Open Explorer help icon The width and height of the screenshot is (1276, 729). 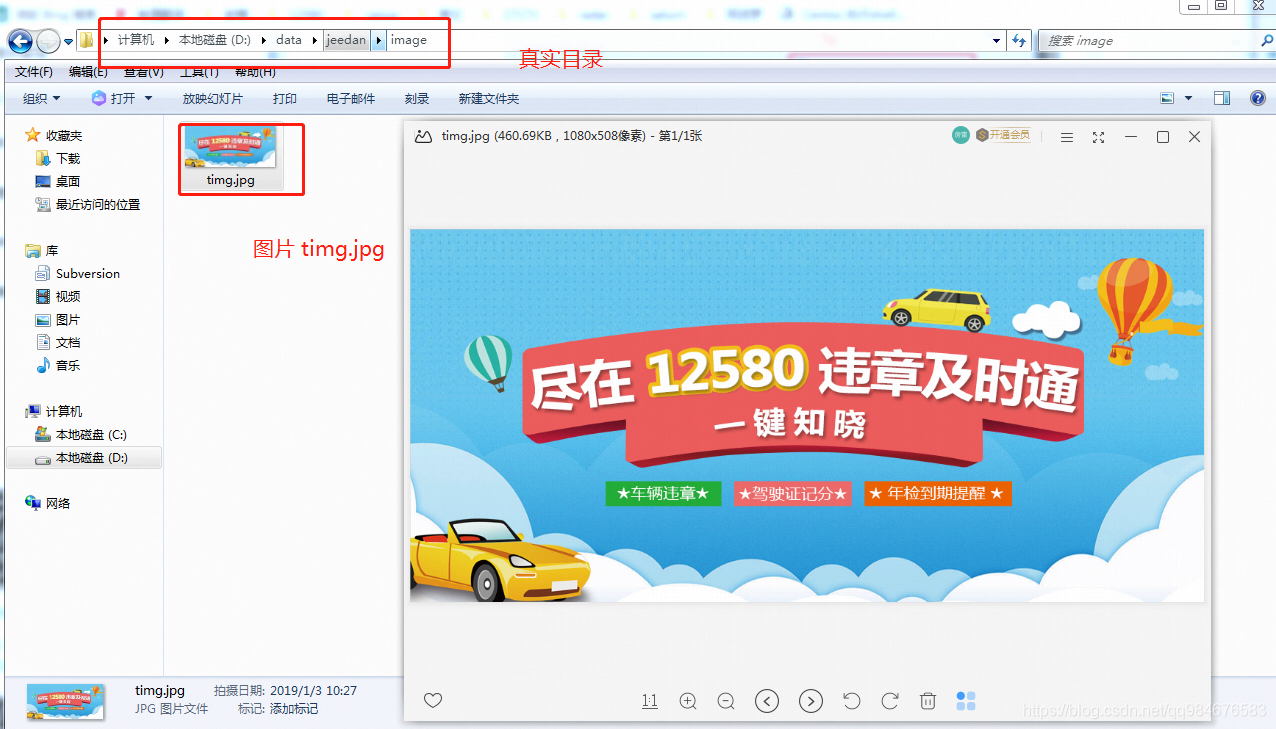pos(1258,98)
